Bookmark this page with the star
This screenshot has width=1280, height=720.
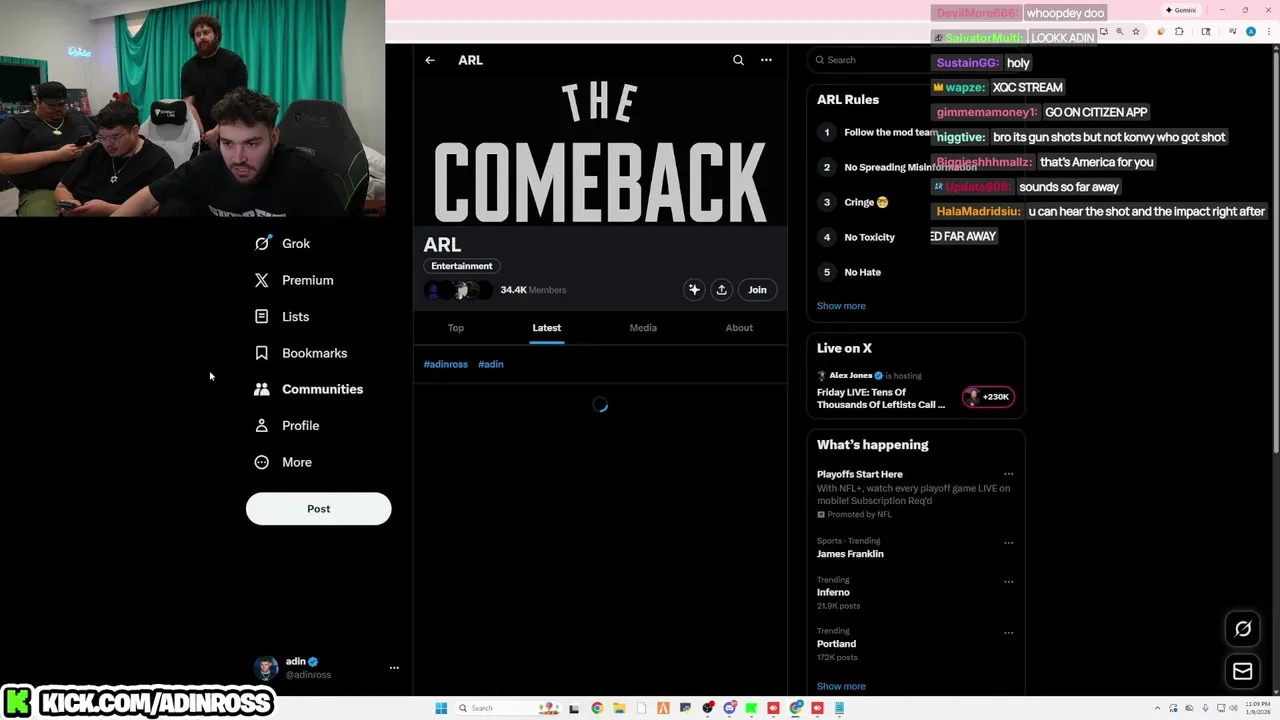point(1136,32)
